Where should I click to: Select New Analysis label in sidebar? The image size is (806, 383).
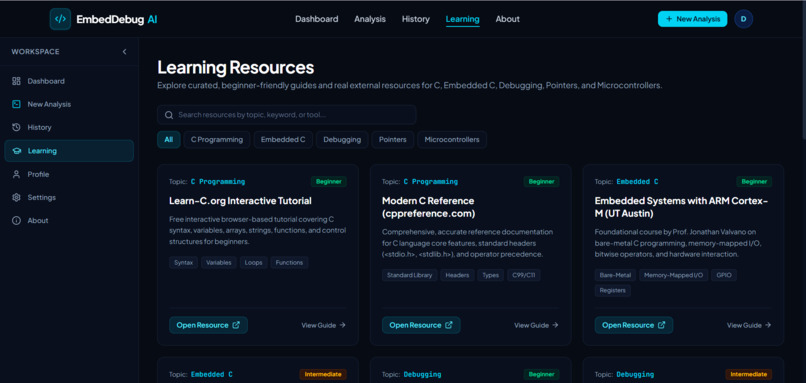coord(49,104)
